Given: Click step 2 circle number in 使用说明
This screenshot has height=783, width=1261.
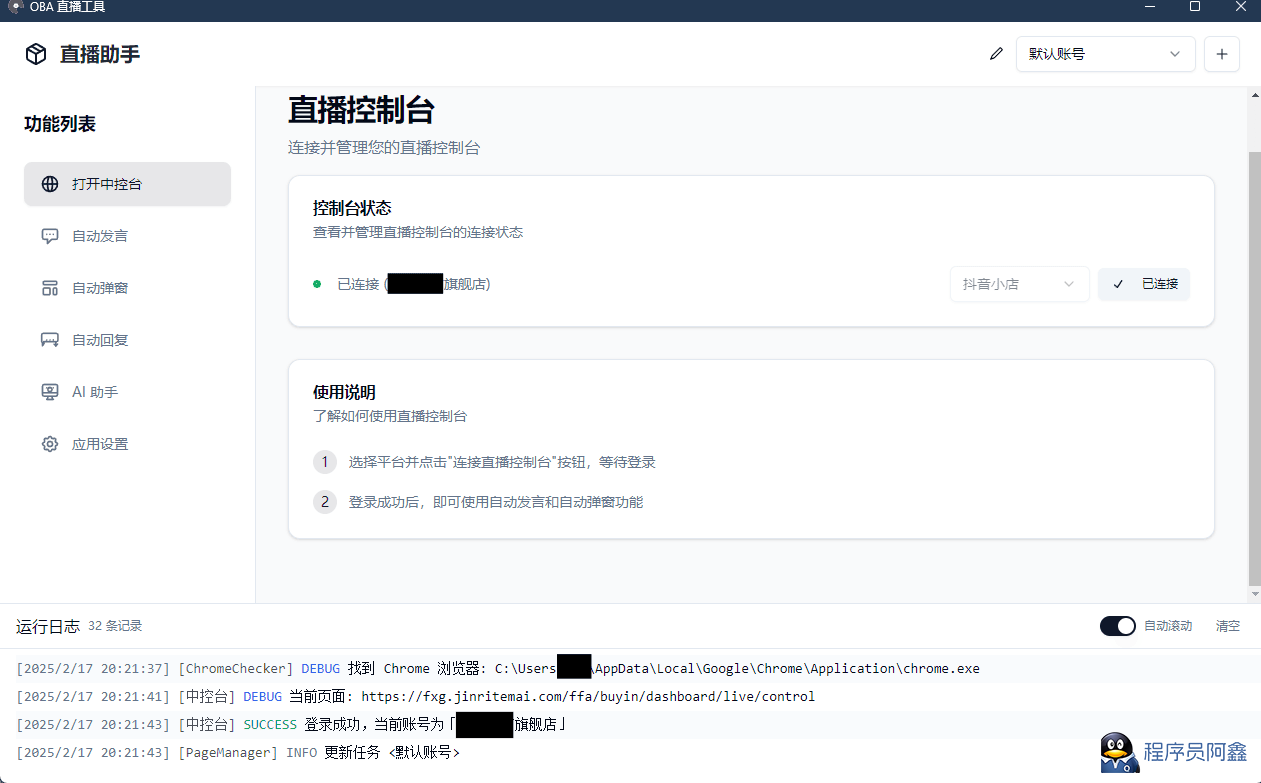Looking at the screenshot, I should point(324,502).
